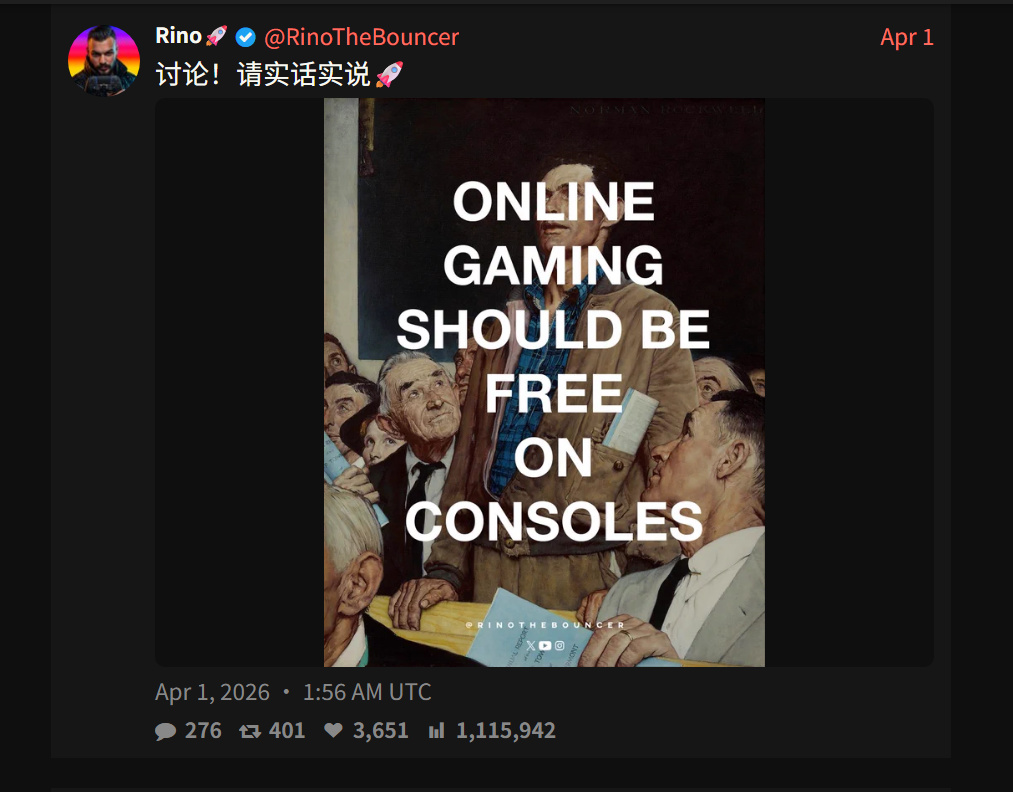Click the blue verified badge
The height and width of the screenshot is (792, 1013).
click(x=245, y=37)
